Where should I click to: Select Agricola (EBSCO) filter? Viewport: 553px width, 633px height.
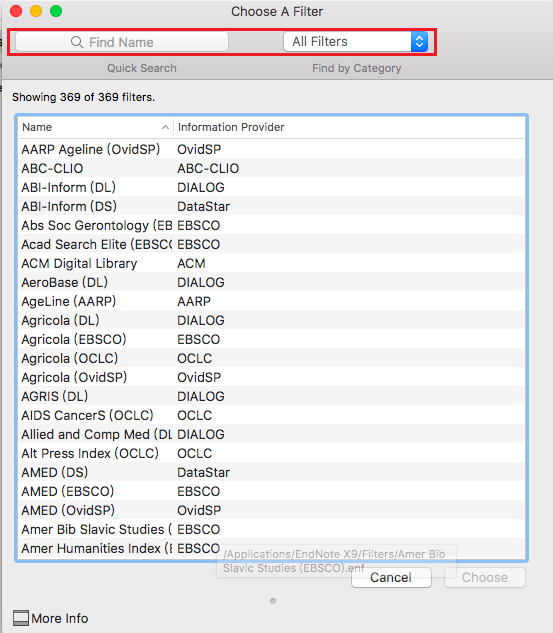(x=271, y=339)
